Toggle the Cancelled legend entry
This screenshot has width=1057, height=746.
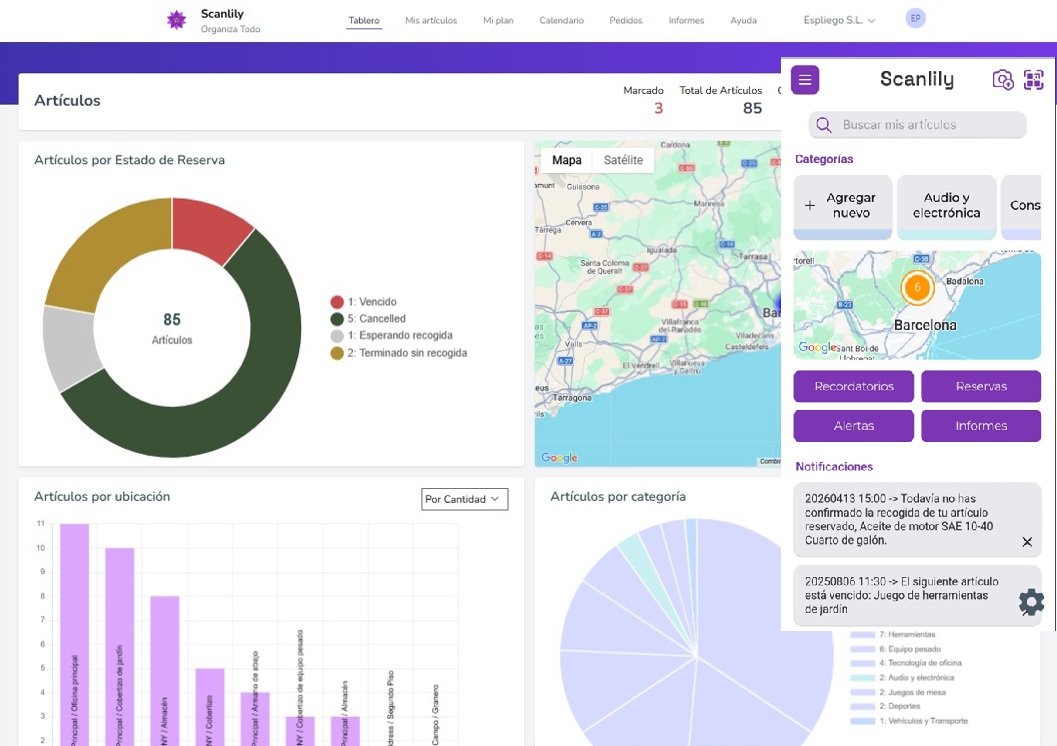(368, 319)
